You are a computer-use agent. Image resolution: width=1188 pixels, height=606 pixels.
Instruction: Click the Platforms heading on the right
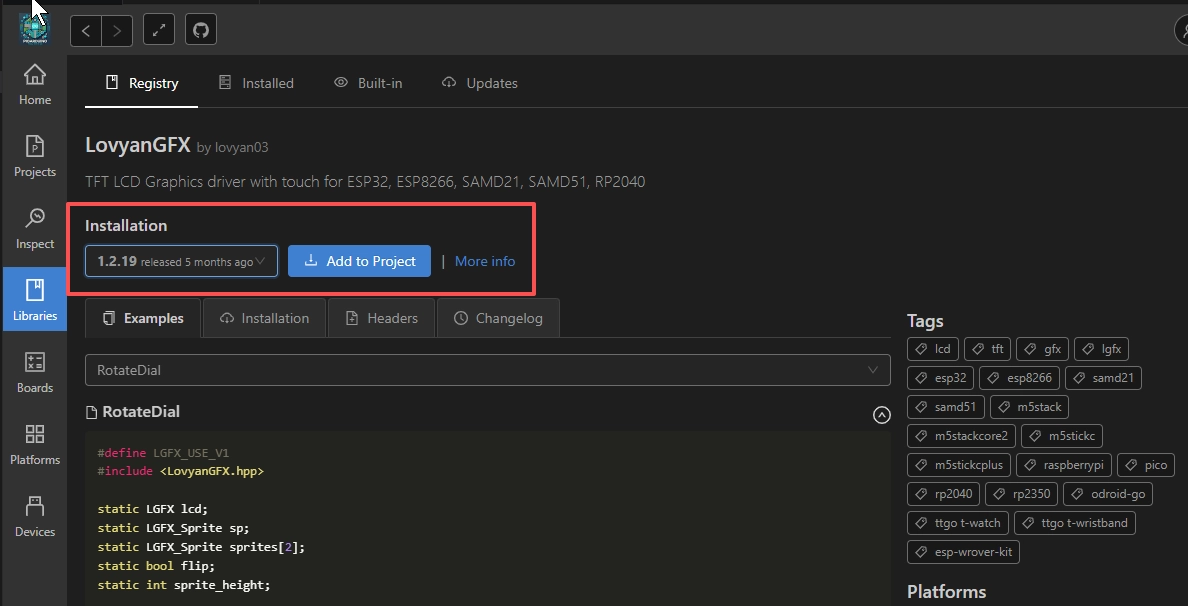point(946,592)
